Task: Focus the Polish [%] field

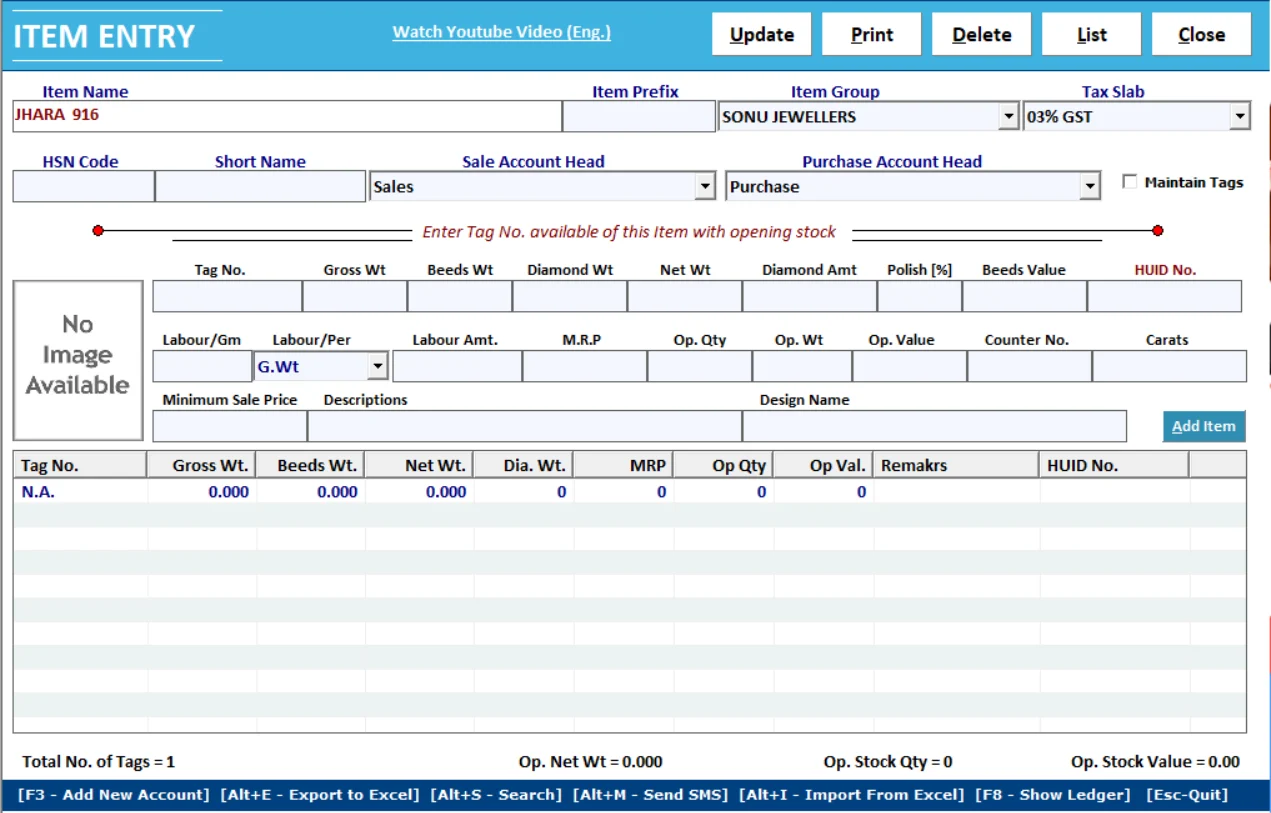Action: pyautogui.click(x=920, y=297)
